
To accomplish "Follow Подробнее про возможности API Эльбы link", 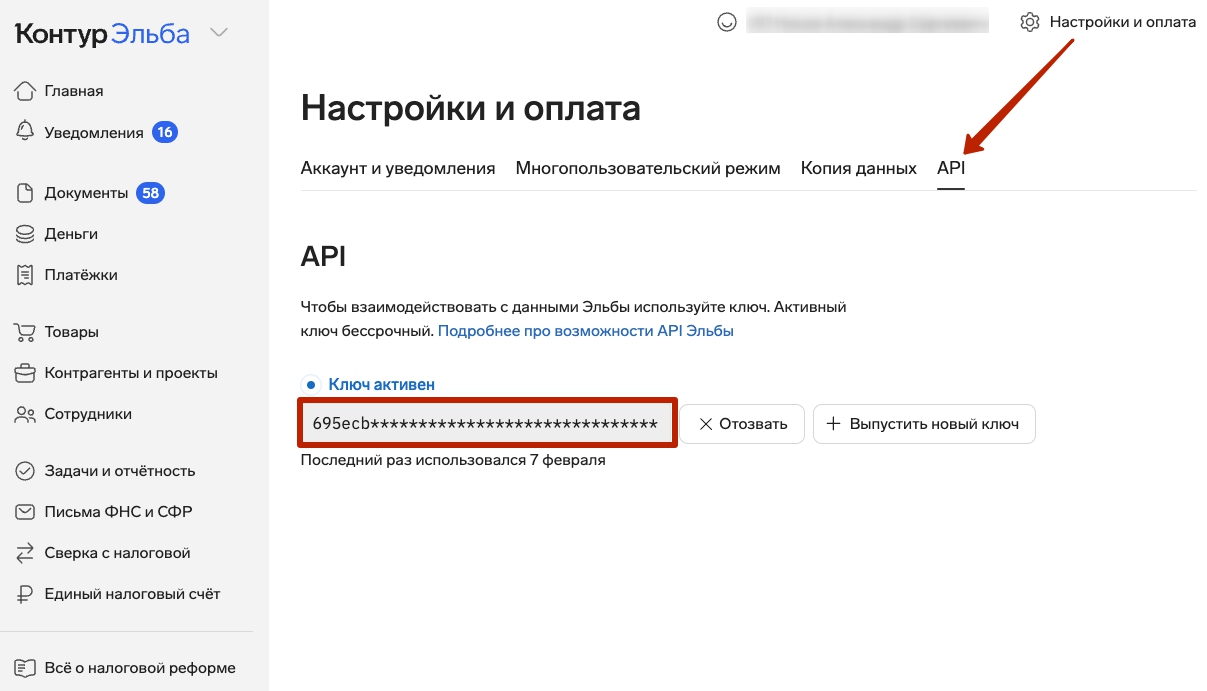I will (586, 330).
